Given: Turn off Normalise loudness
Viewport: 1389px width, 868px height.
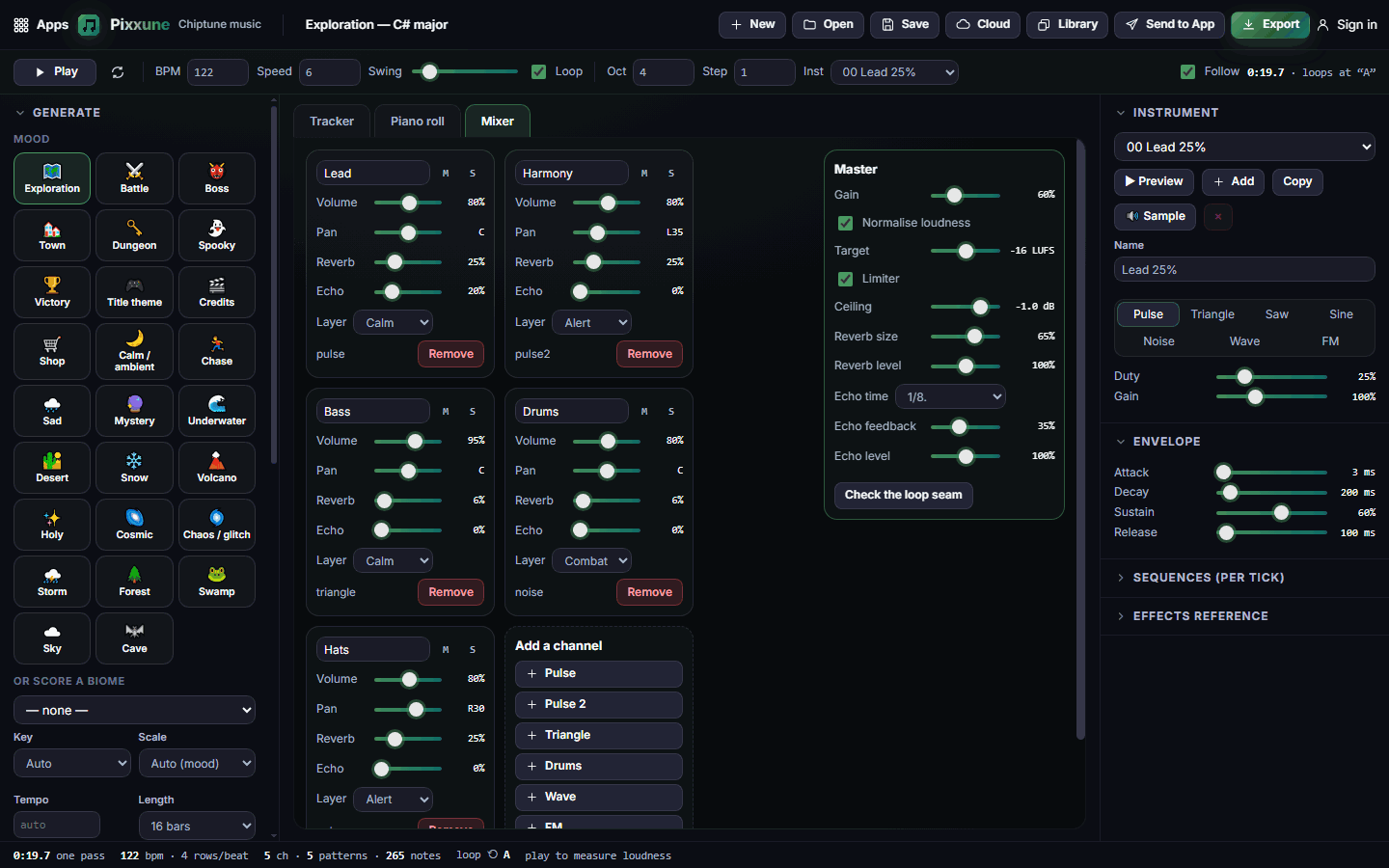Looking at the screenshot, I should 845,223.
